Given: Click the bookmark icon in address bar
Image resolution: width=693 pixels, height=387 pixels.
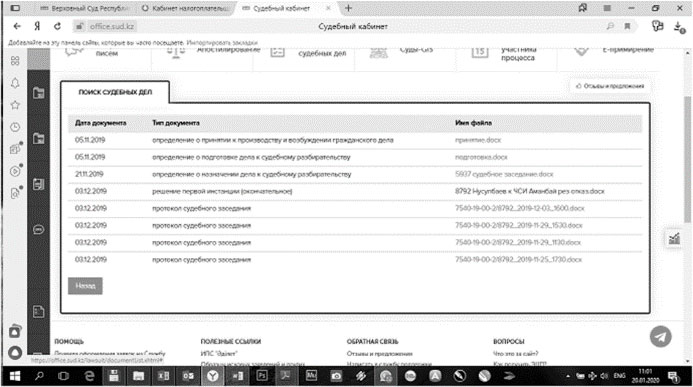Looking at the screenshot, I should (627, 27).
